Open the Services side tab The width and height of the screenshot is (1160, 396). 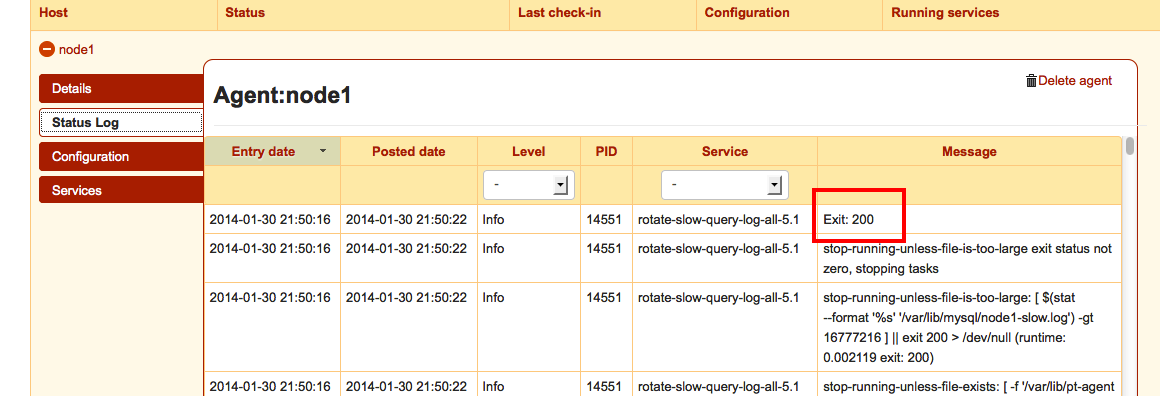pos(121,190)
